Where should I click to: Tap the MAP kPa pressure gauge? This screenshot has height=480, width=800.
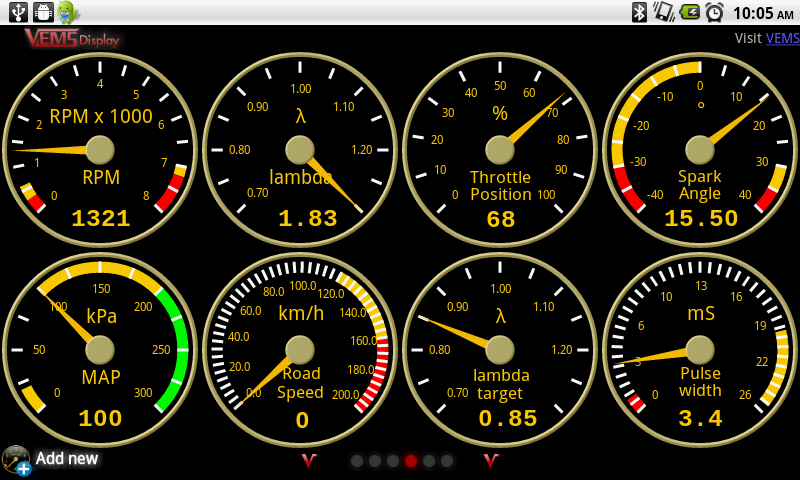100,350
